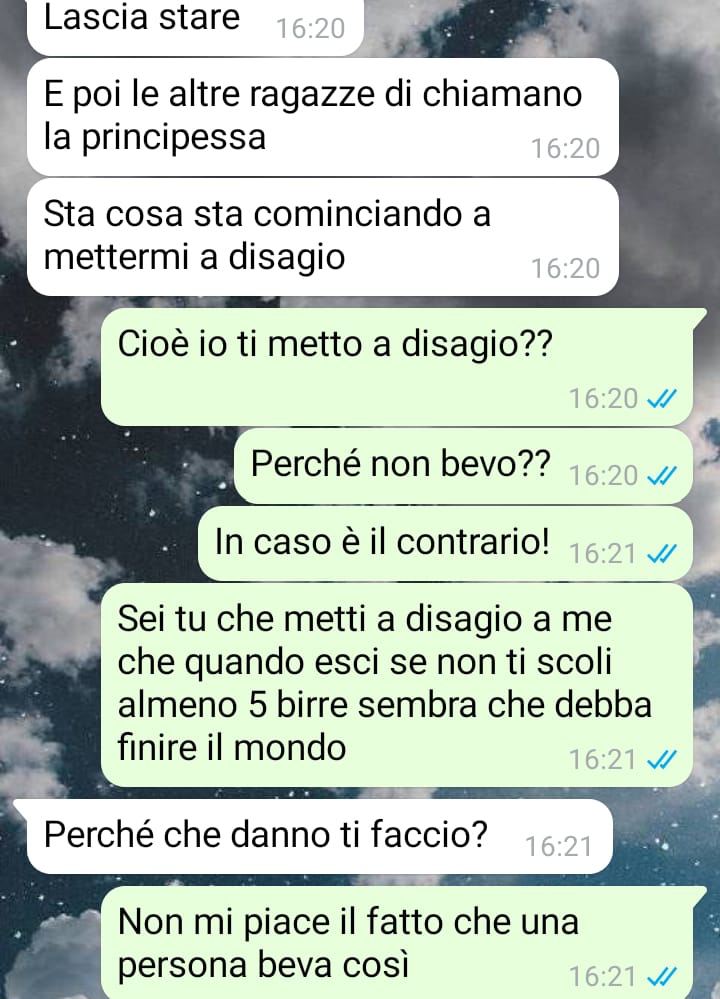The width and height of the screenshot is (720, 999).
Task: Select the message "E poi le altre ragazze di chiamano la principessa"
Action: click(322, 117)
